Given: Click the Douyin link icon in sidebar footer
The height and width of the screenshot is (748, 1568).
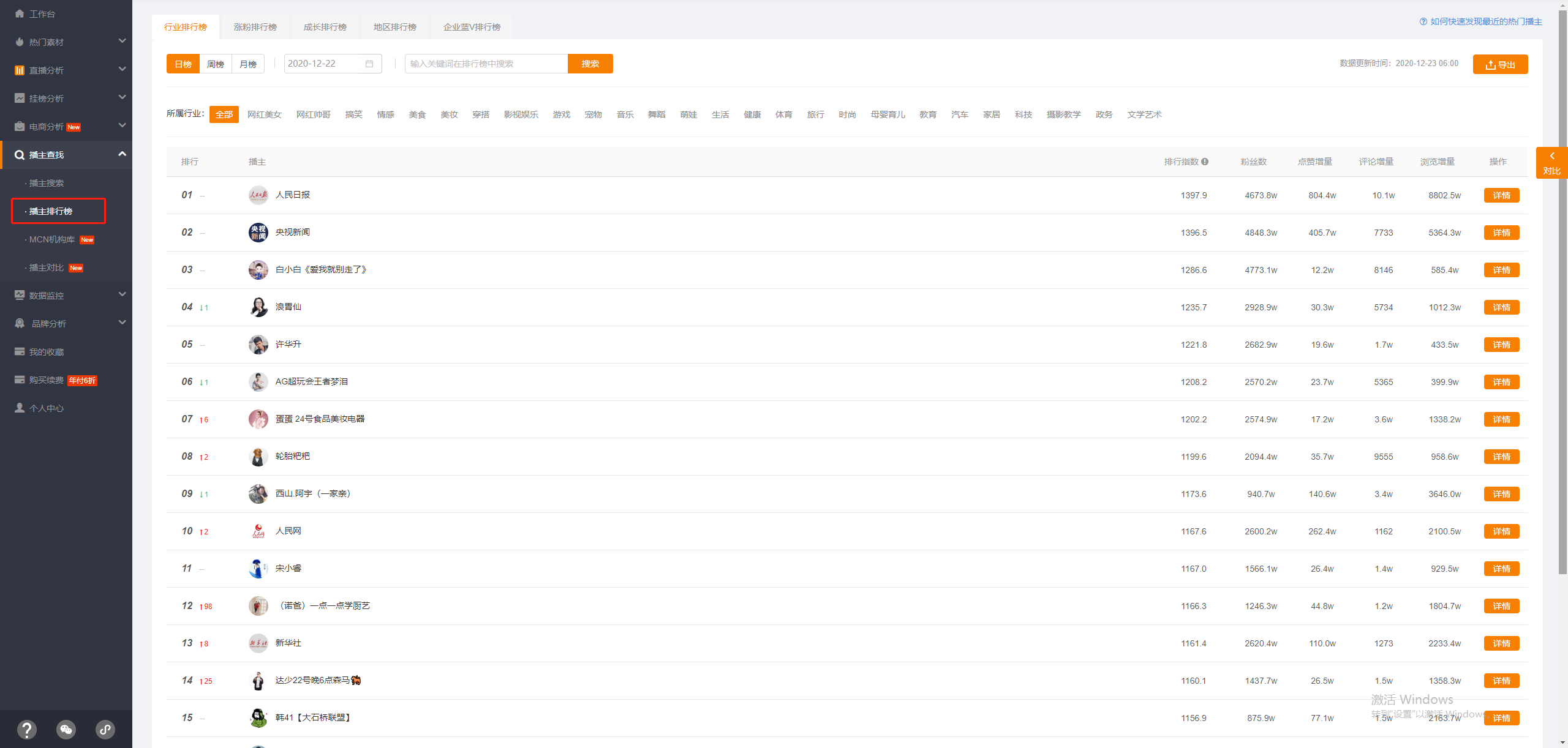Looking at the screenshot, I should click(105, 729).
